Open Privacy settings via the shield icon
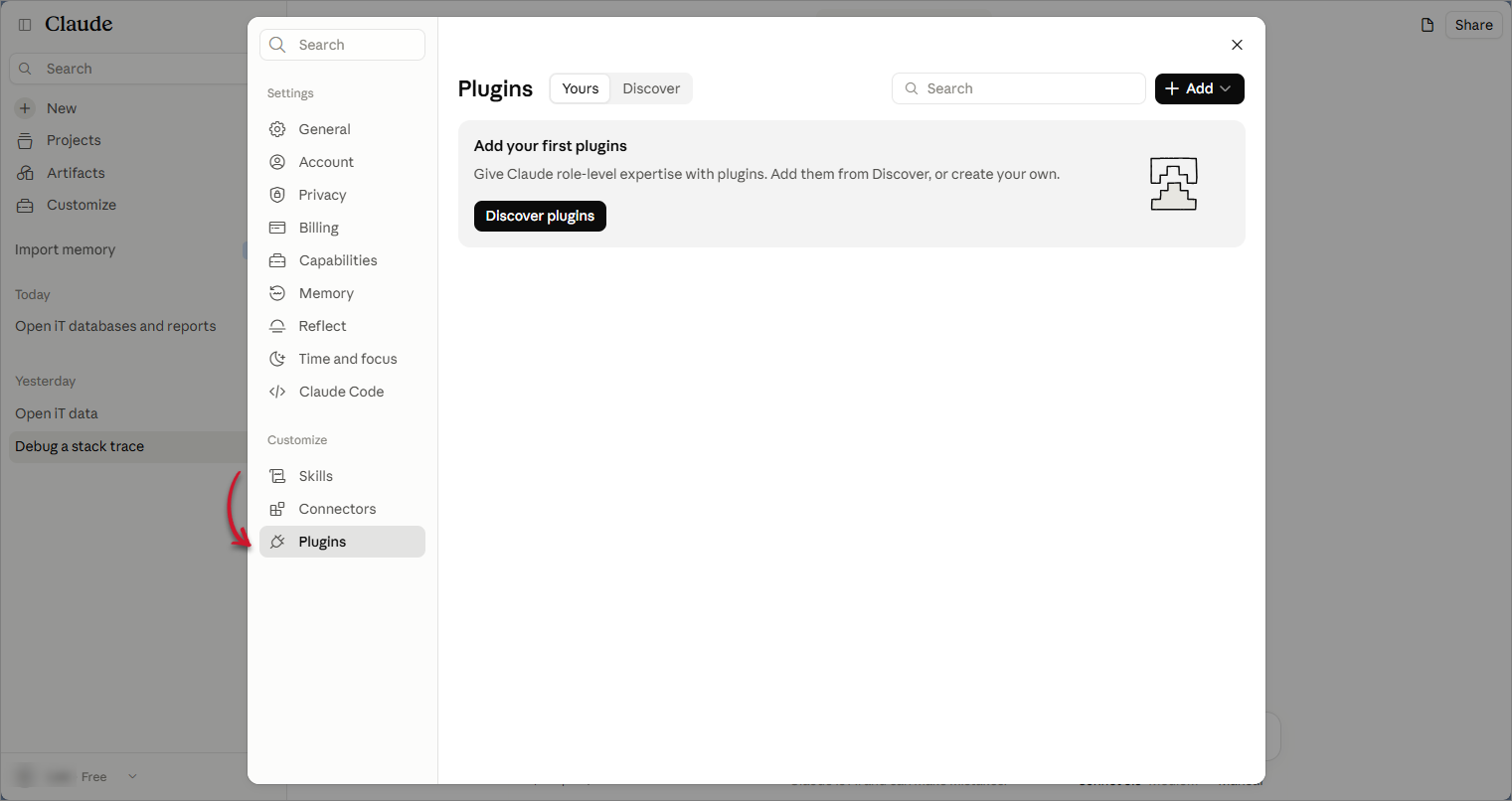The height and width of the screenshot is (801, 1512). [x=277, y=195]
